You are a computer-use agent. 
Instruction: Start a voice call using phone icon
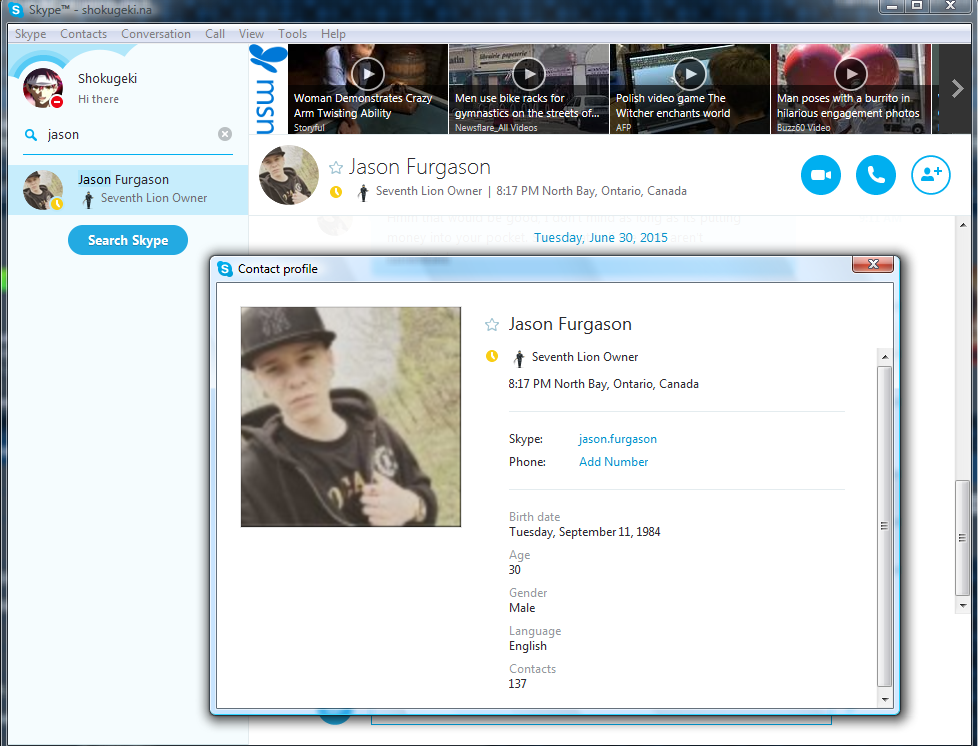click(x=876, y=175)
